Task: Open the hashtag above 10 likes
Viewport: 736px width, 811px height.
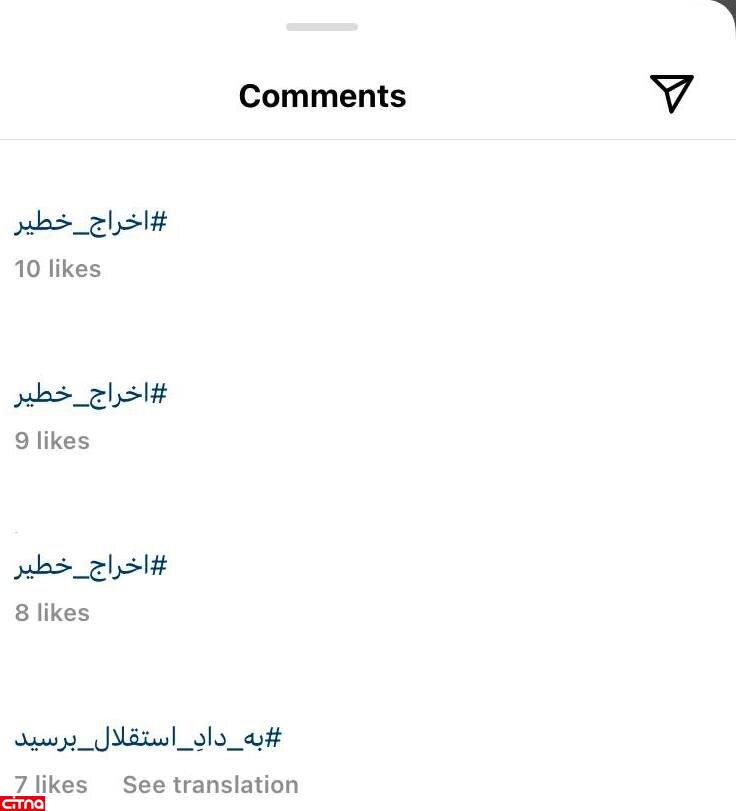Action: [90, 223]
